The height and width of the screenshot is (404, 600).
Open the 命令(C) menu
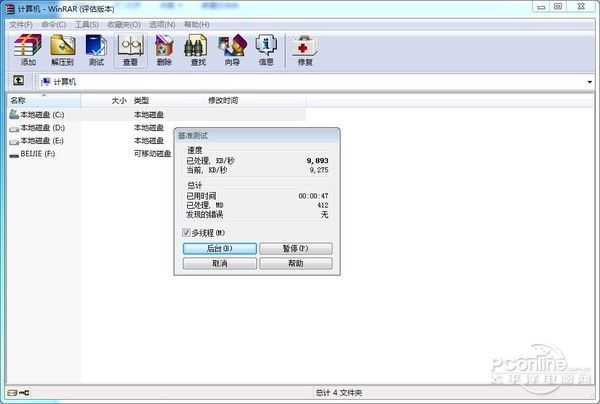tap(54, 24)
